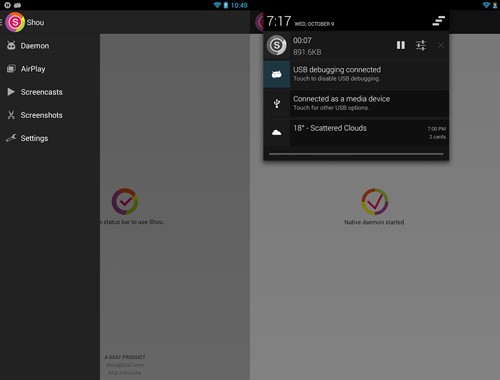Image resolution: width=500 pixels, height=380 pixels.
Task: Open Connected as a media device notification
Action: 356,103
